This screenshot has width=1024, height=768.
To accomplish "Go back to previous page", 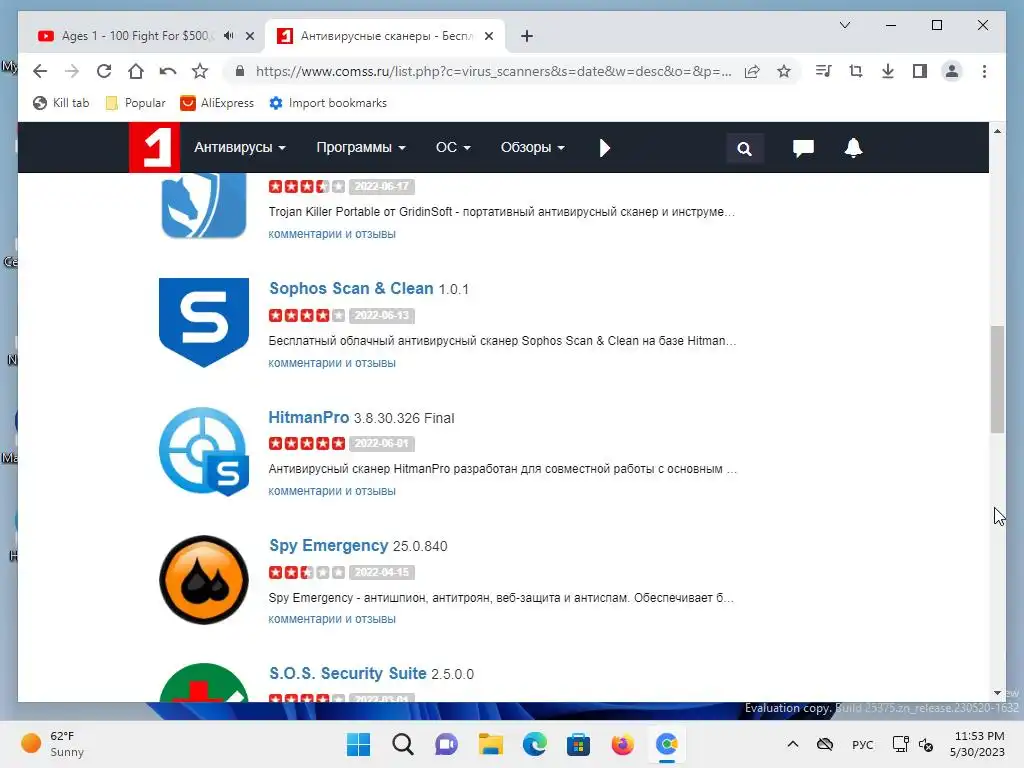I will [x=40, y=71].
